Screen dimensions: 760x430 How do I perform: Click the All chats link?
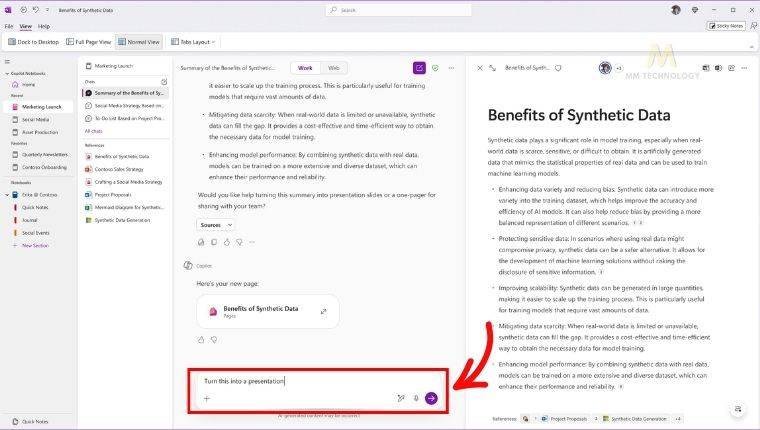pos(94,131)
